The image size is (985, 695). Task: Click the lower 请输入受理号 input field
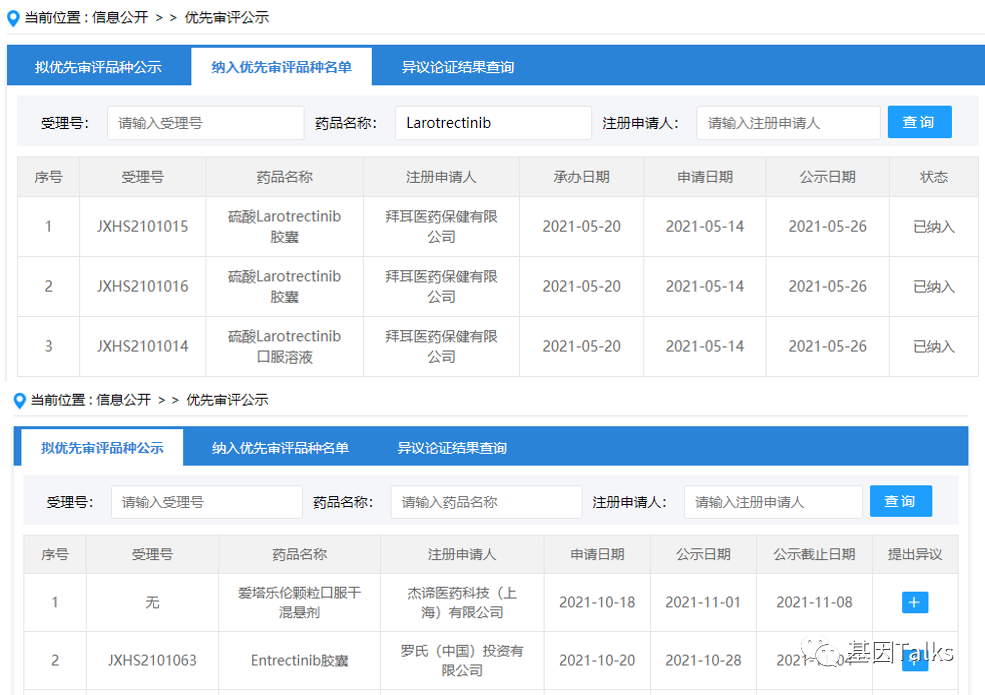click(206, 502)
